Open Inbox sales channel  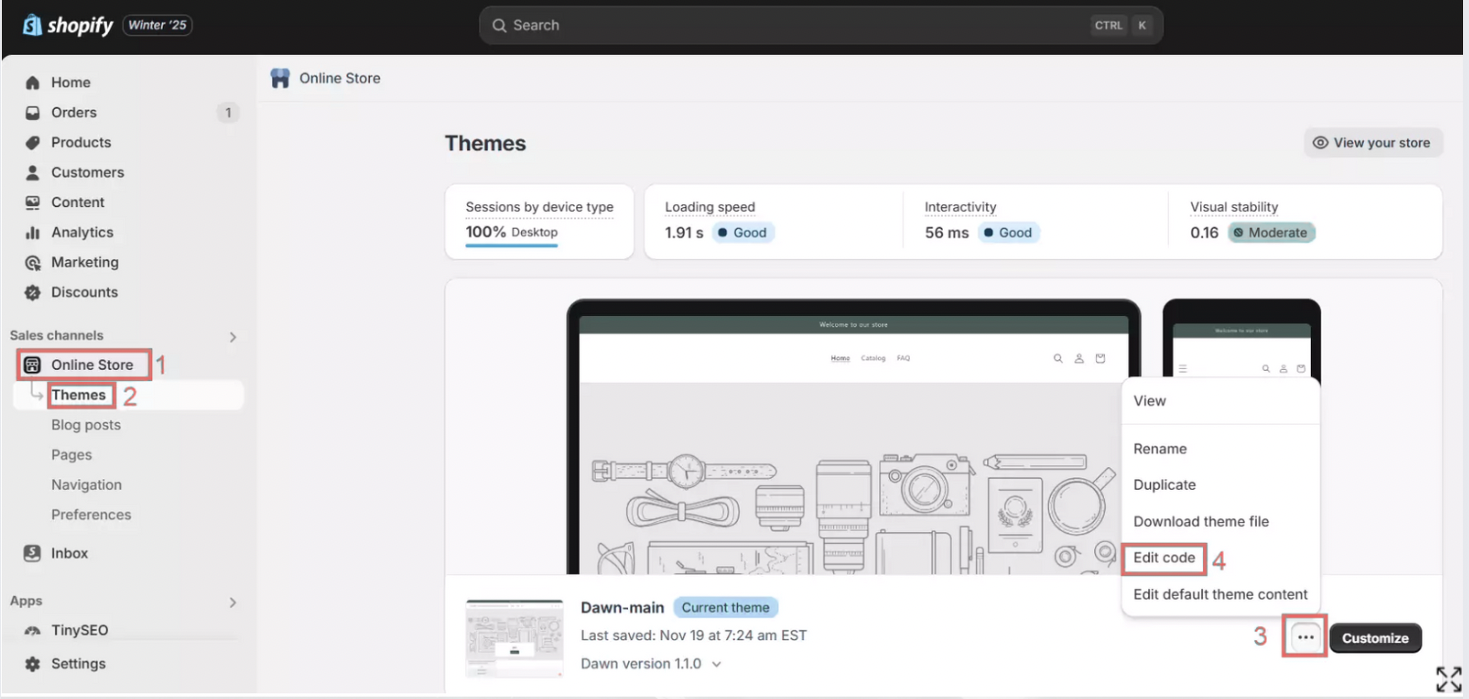click(70, 552)
